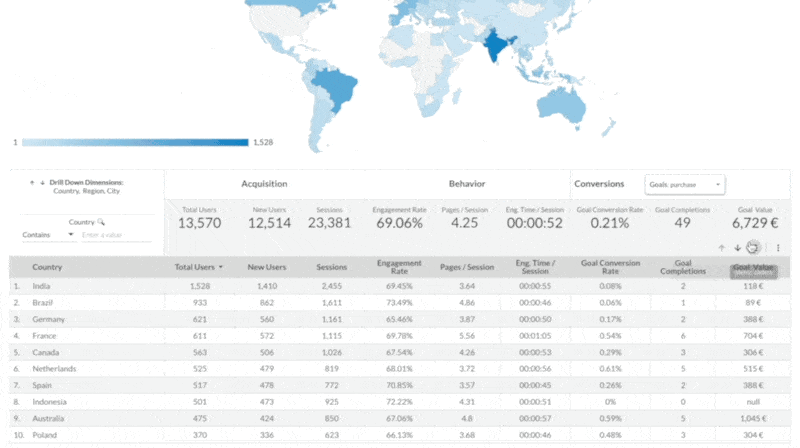This screenshot has height=448, width=800.
Task: Sort table by Goal Value column header
Action: [753, 267]
